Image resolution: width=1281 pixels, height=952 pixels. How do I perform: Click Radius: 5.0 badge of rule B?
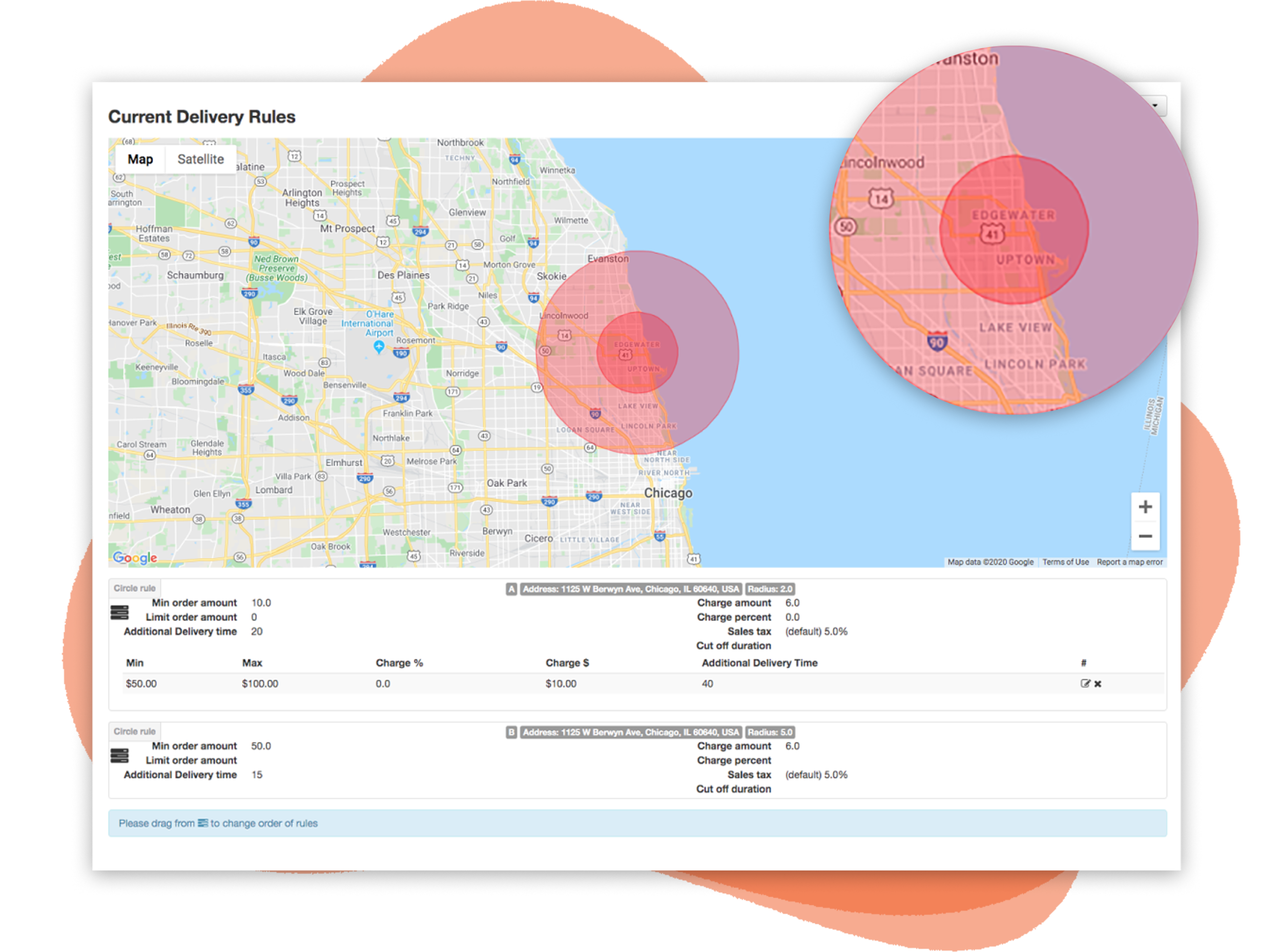coord(770,732)
